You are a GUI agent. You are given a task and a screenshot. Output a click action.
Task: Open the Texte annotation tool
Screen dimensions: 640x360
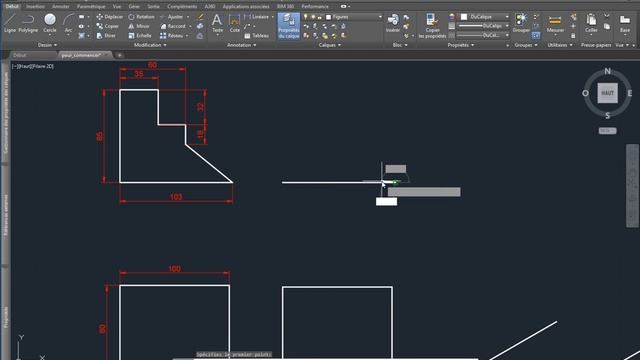(217, 23)
